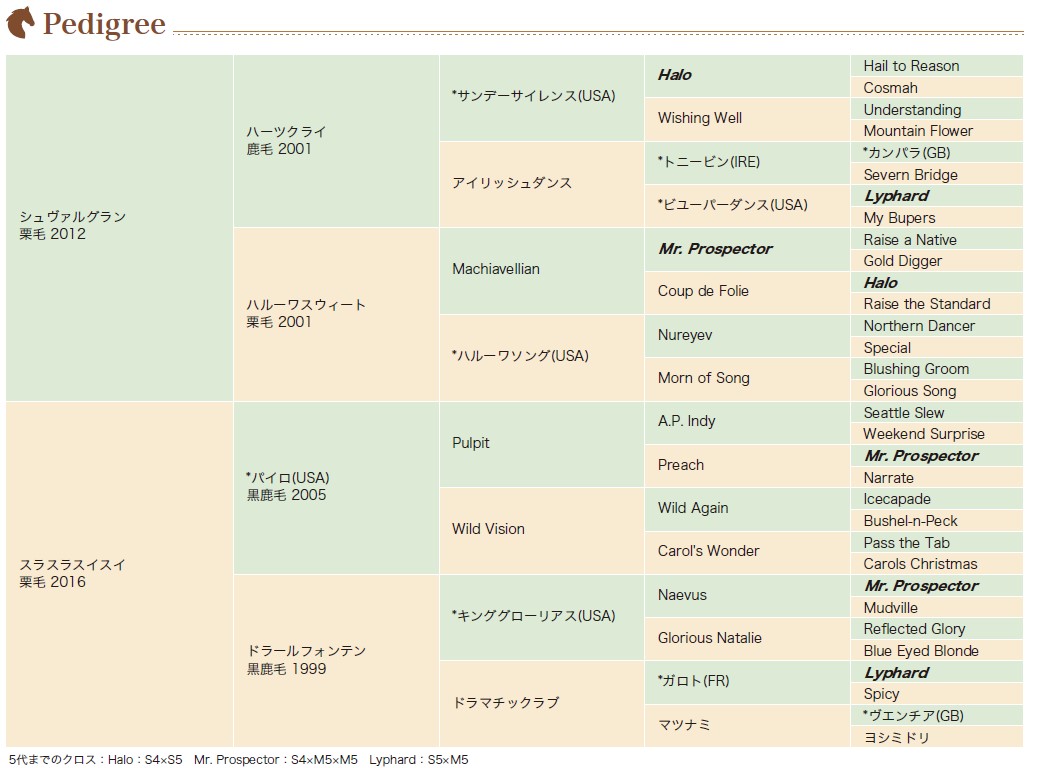Open the ハーツクライ pedigree cell
The width and height of the screenshot is (1037, 768).
(x=336, y=142)
